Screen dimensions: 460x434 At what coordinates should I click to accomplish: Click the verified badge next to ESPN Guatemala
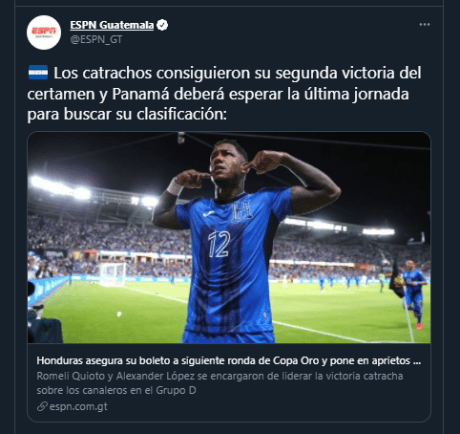click(x=162, y=25)
